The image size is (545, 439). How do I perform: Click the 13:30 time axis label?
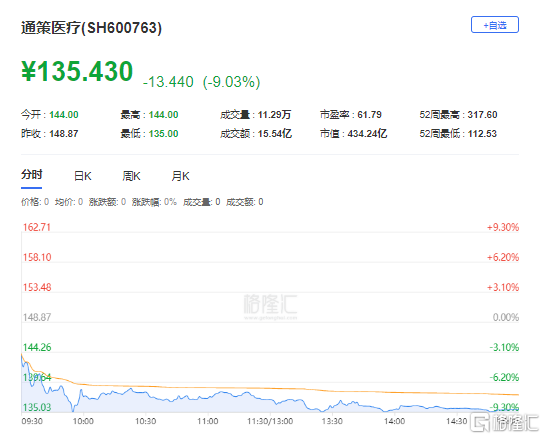[x=332, y=421]
